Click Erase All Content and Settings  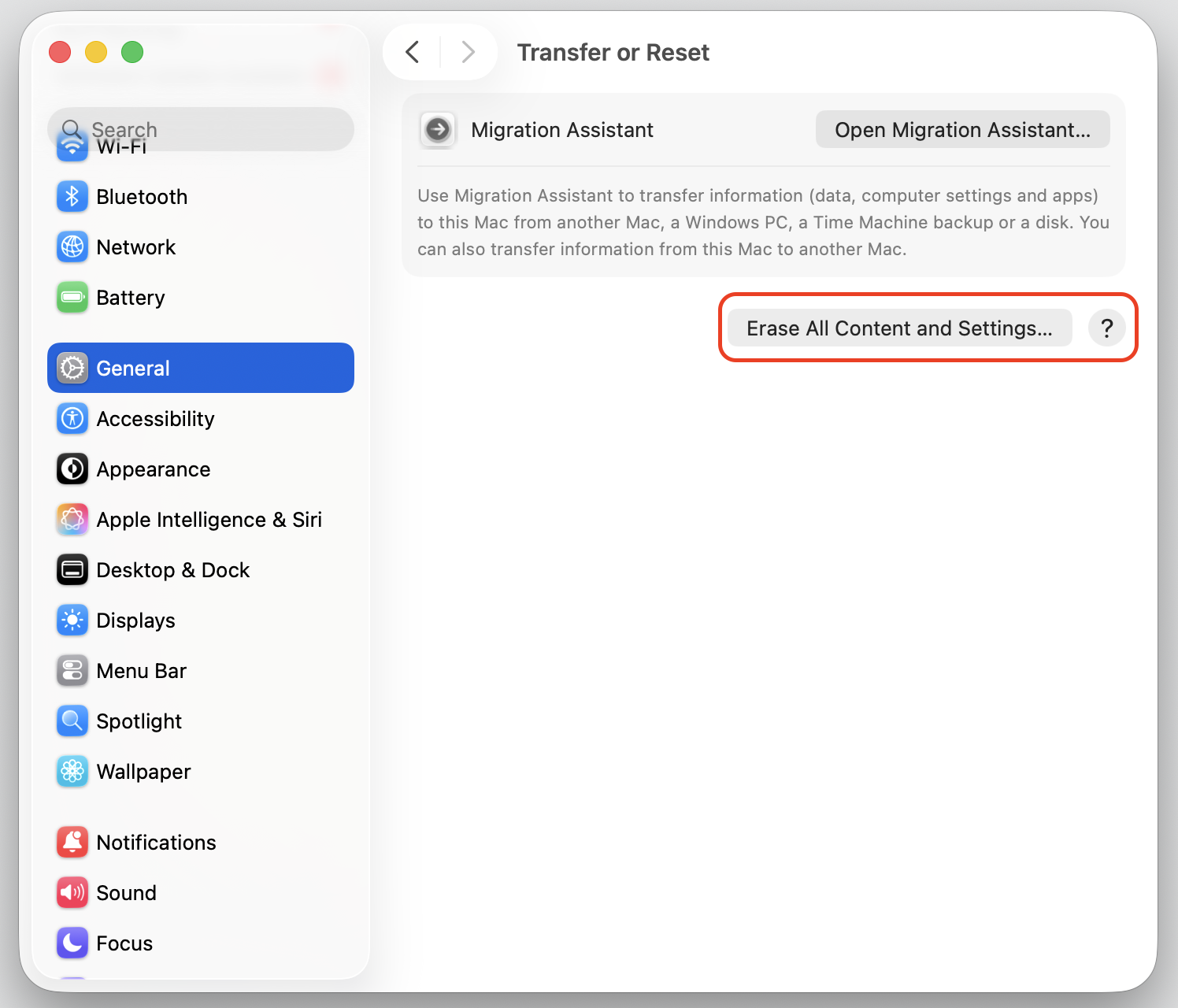click(x=899, y=328)
